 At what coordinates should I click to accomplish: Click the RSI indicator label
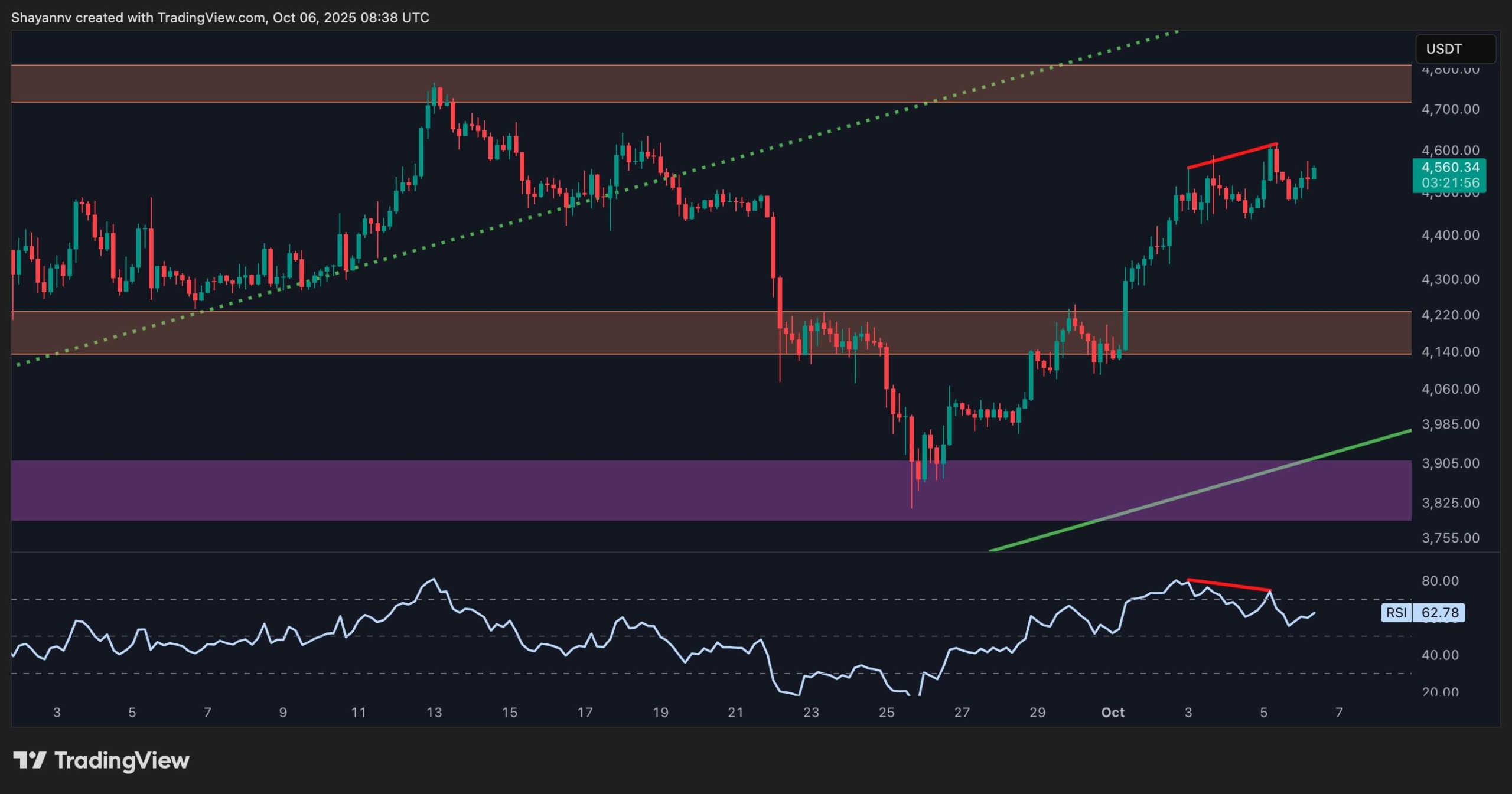(x=1396, y=613)
